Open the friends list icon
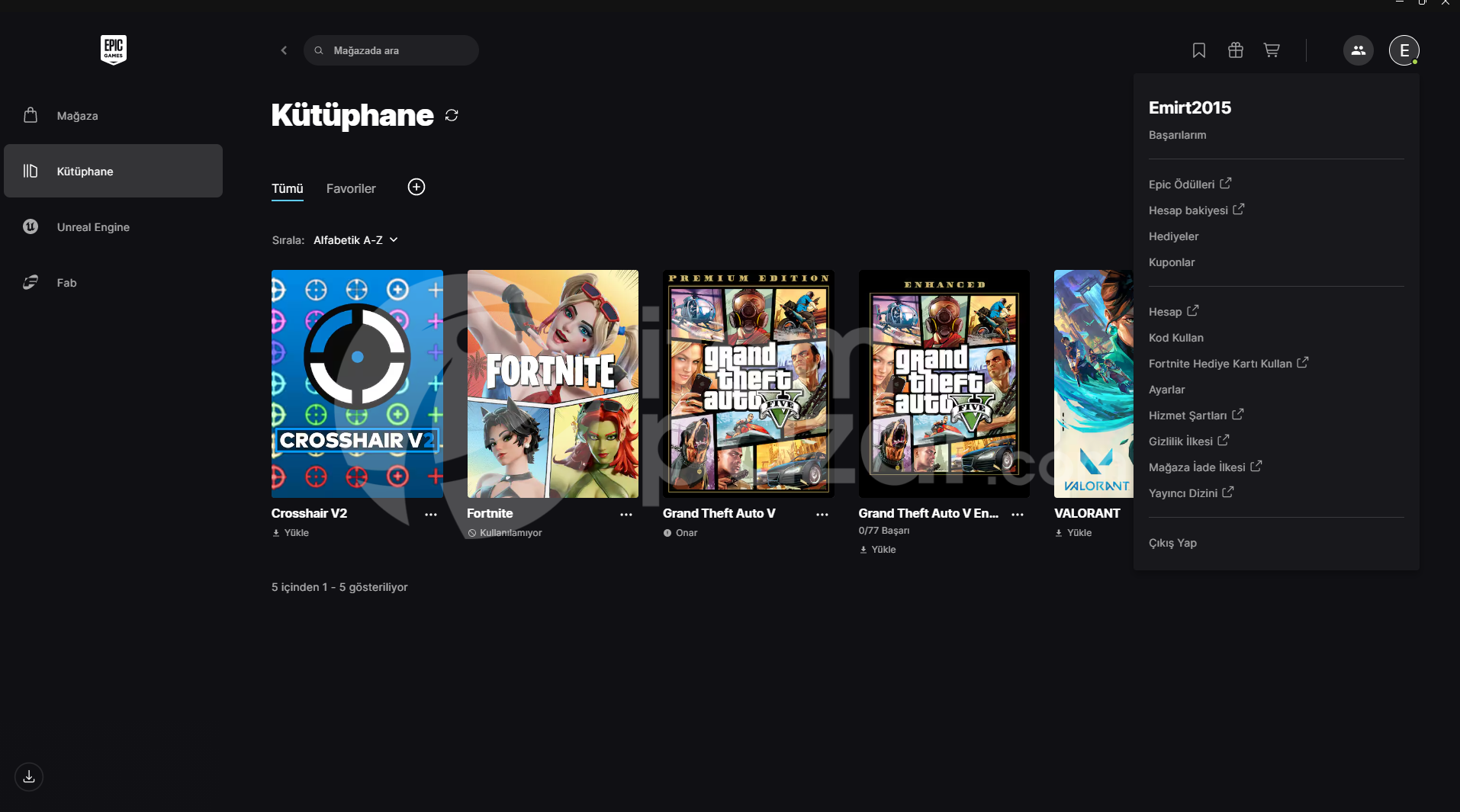Image resolution: width=1460 pixels, height=812 pixels. click(x=1359, y=50)
